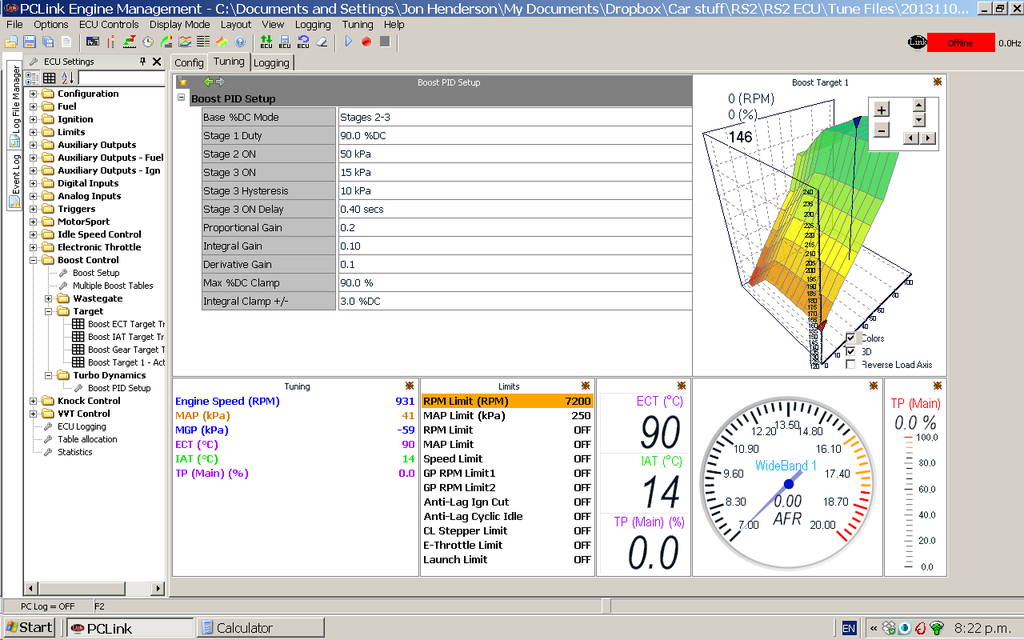Click the gray forward arrow in Boost PID Setup
The height and width of the screenshot is (640, 1024).
coord(220,82)
